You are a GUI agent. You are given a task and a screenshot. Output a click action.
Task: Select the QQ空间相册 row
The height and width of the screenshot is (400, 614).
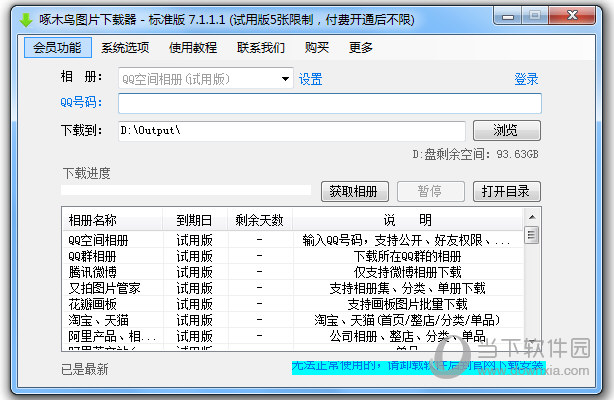(x=293, y=240)
